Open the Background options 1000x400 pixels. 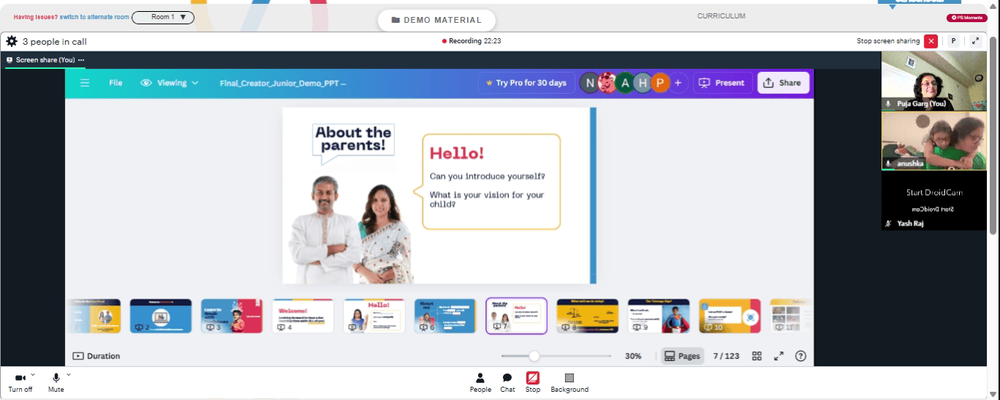(570, 383)
